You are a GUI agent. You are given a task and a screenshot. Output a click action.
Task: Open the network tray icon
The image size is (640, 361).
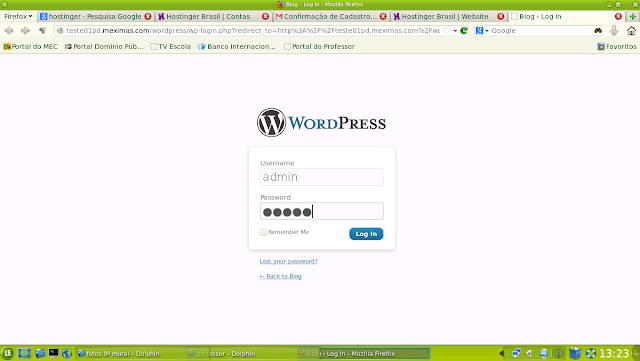coord(516,353)
